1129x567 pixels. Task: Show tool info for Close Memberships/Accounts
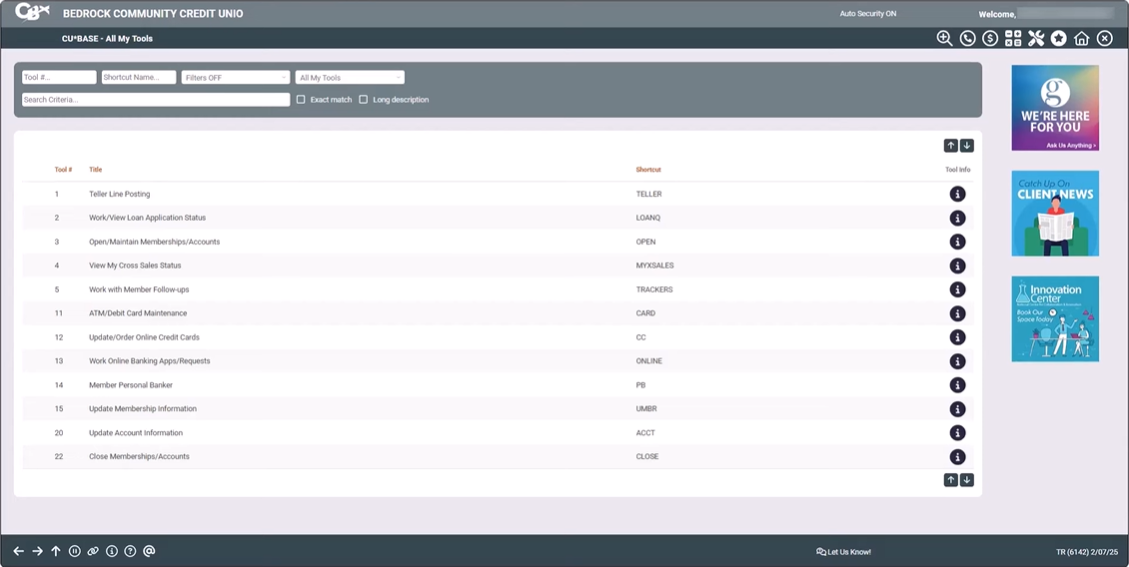click(x=957, y=457)
